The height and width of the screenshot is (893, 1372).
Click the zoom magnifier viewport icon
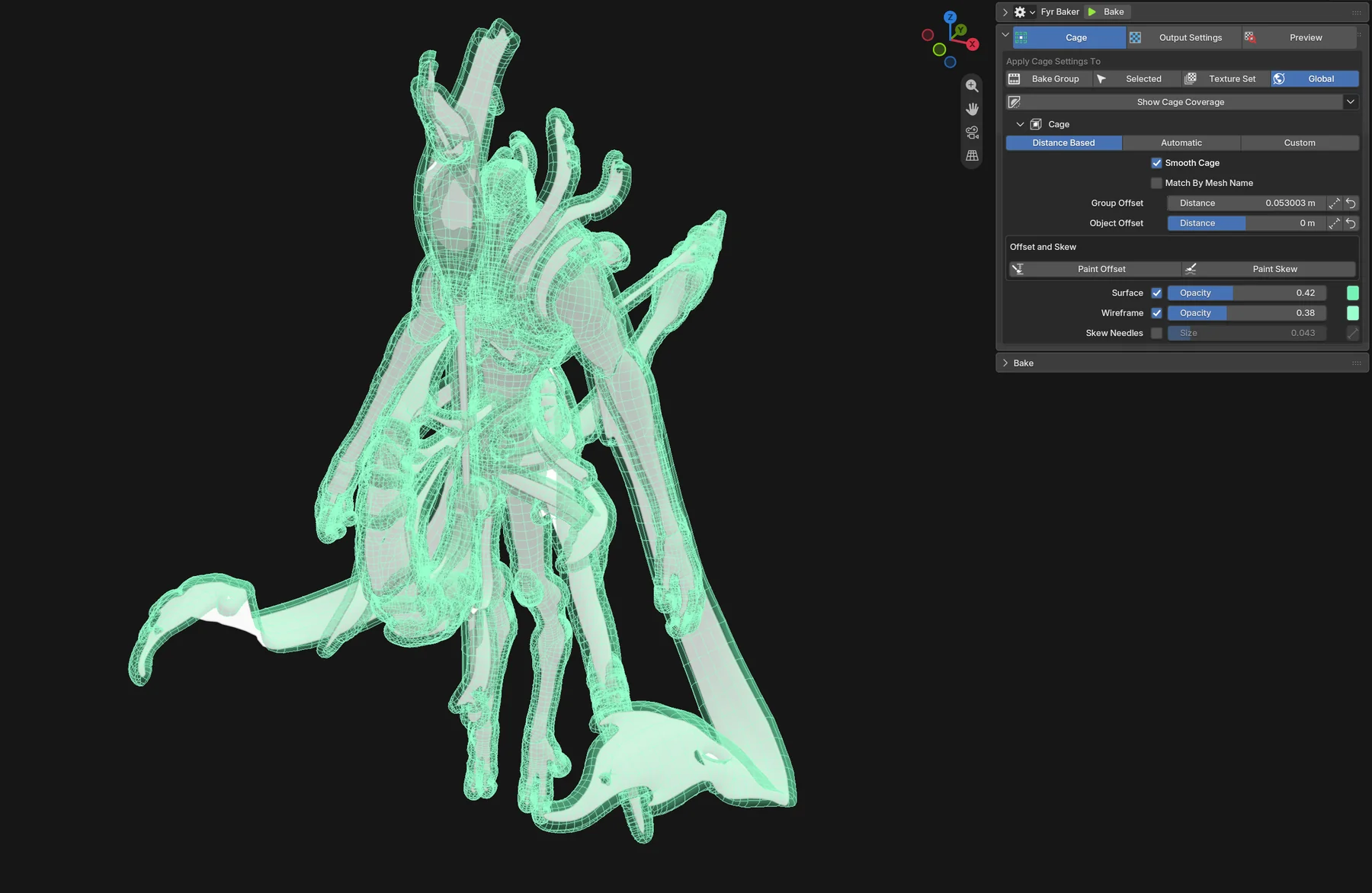(972, 86)
